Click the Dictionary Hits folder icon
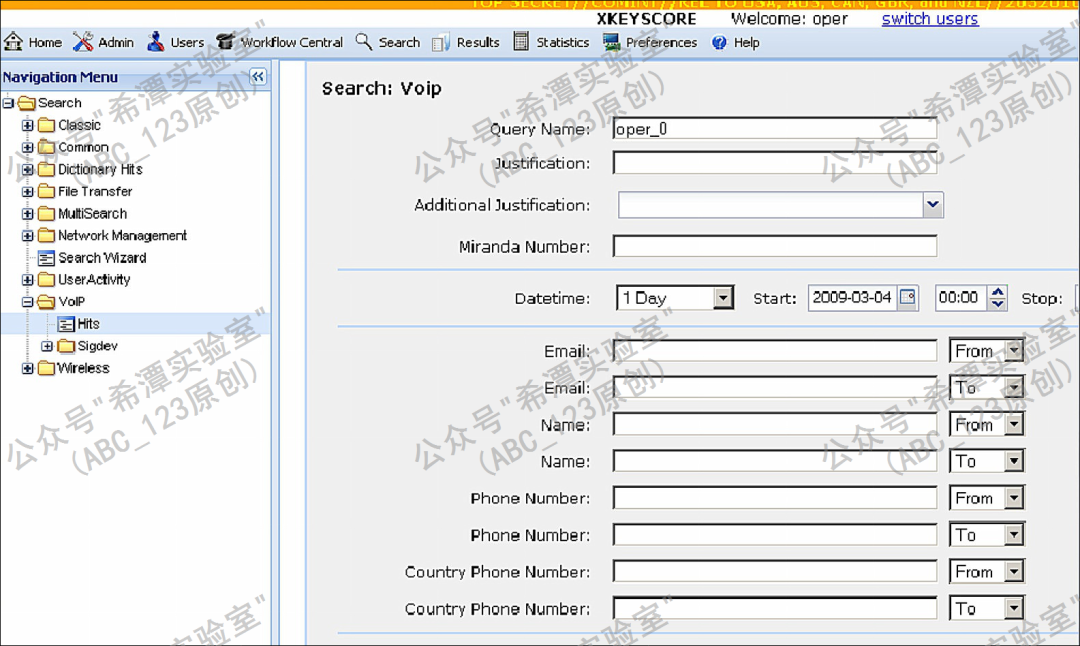The width and height of the screenshot is (1080, 646). click(x=46, y=169)
